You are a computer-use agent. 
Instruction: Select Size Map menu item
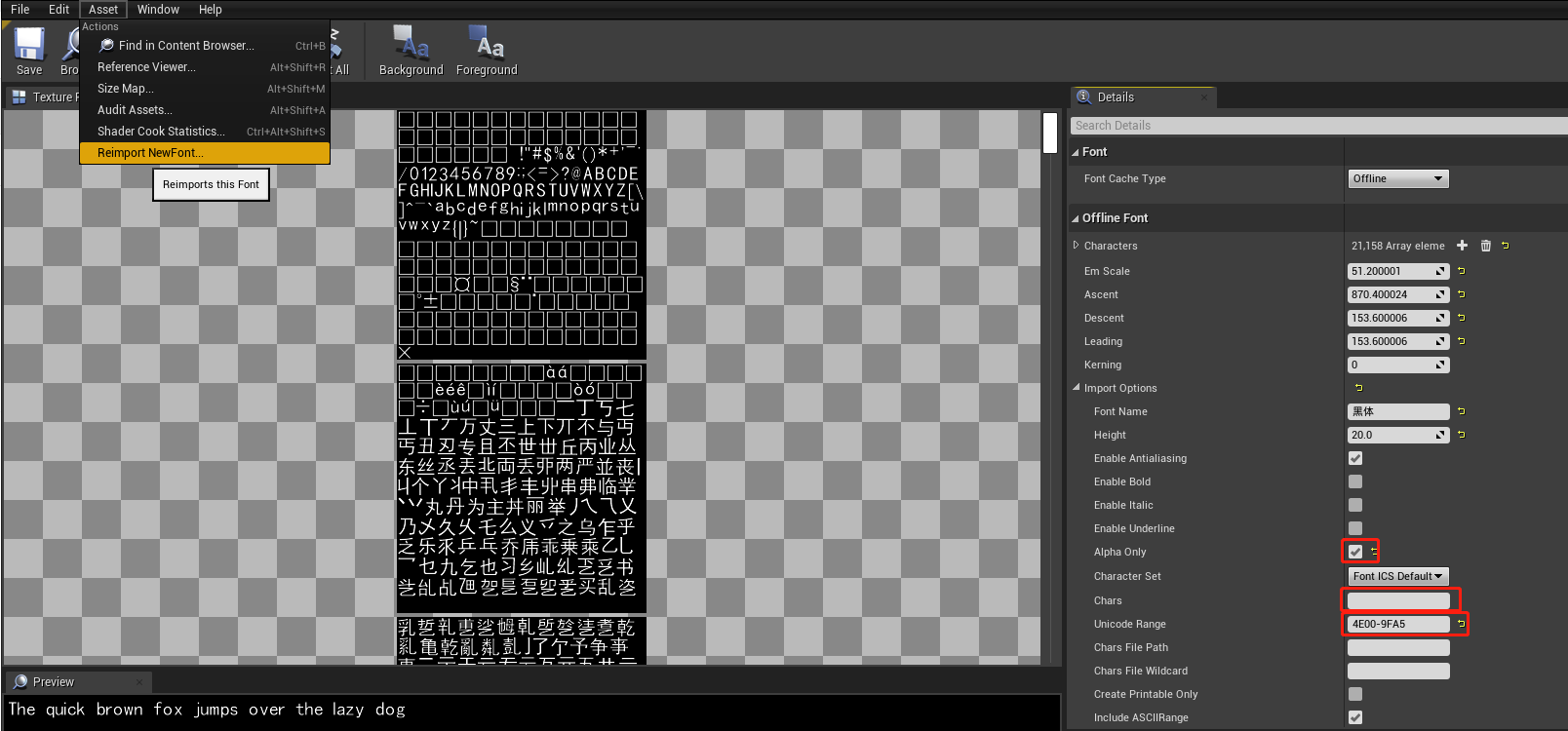coord(205,89)
